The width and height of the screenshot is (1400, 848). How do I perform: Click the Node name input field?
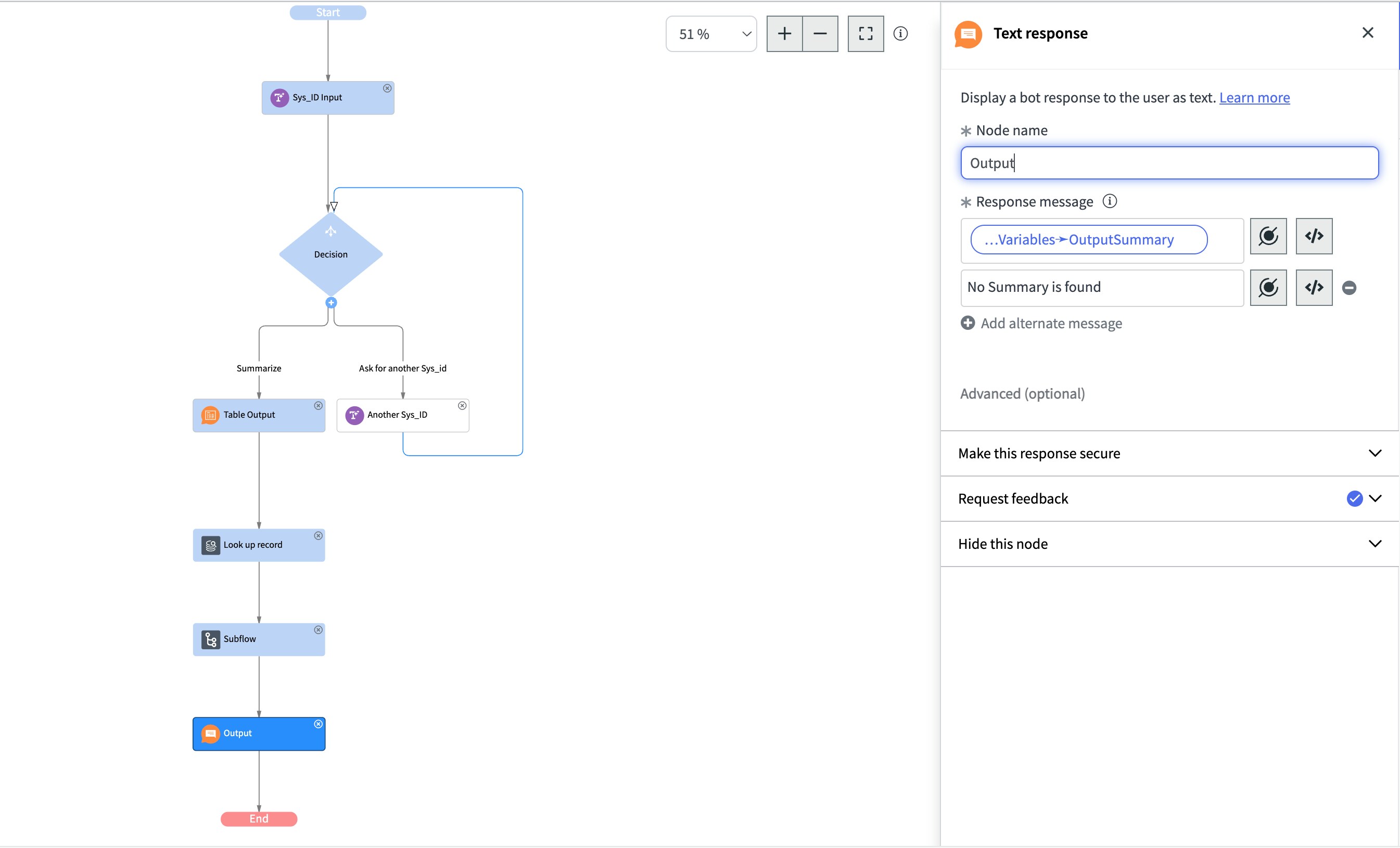pos(1169,163)
